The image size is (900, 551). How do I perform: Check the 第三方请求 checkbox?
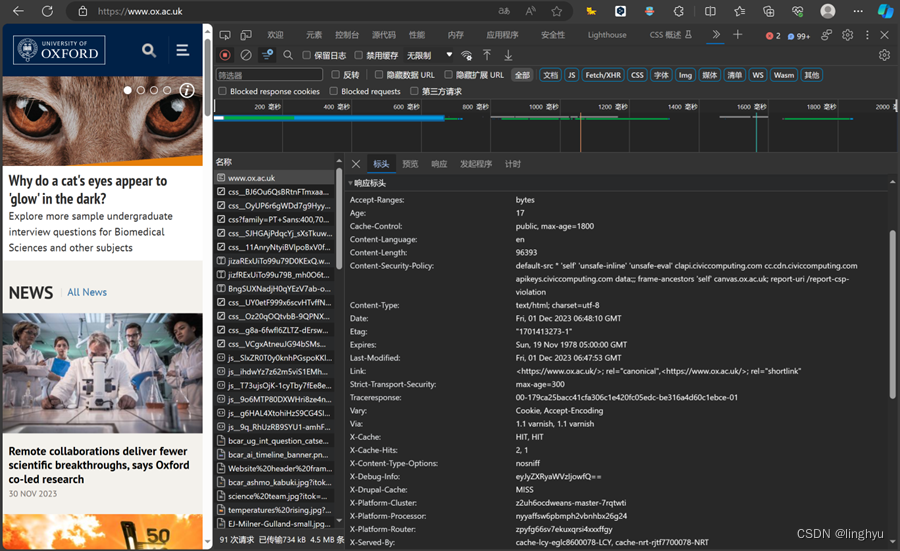[x=414, y=91]
